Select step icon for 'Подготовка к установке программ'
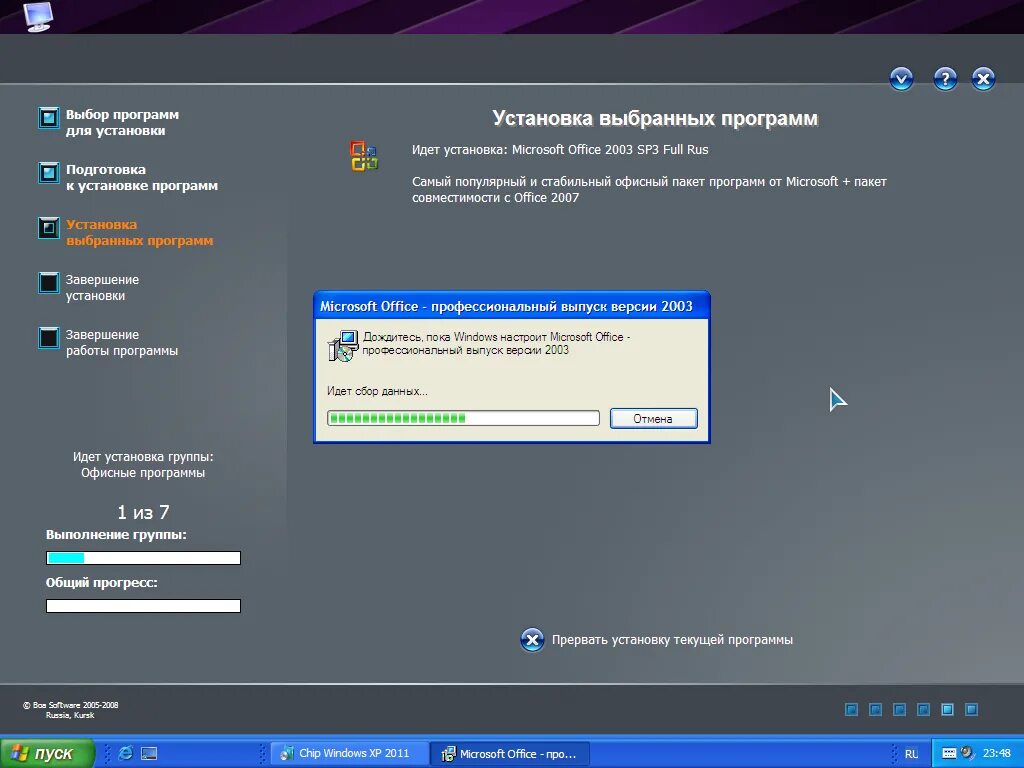Image resolution: width=1024 pixels, height=768 pixels. 48,172
